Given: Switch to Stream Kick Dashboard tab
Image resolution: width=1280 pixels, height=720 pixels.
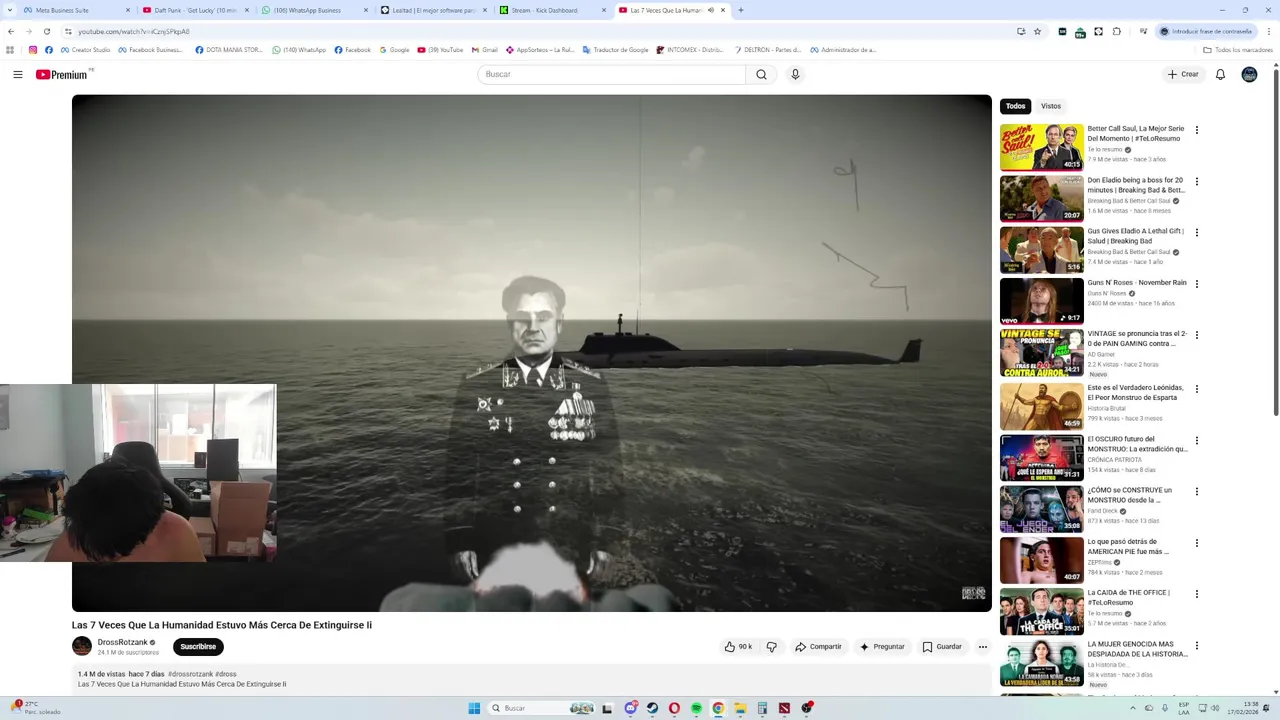Looking at the screenshot, I should (x=551, y=10).
